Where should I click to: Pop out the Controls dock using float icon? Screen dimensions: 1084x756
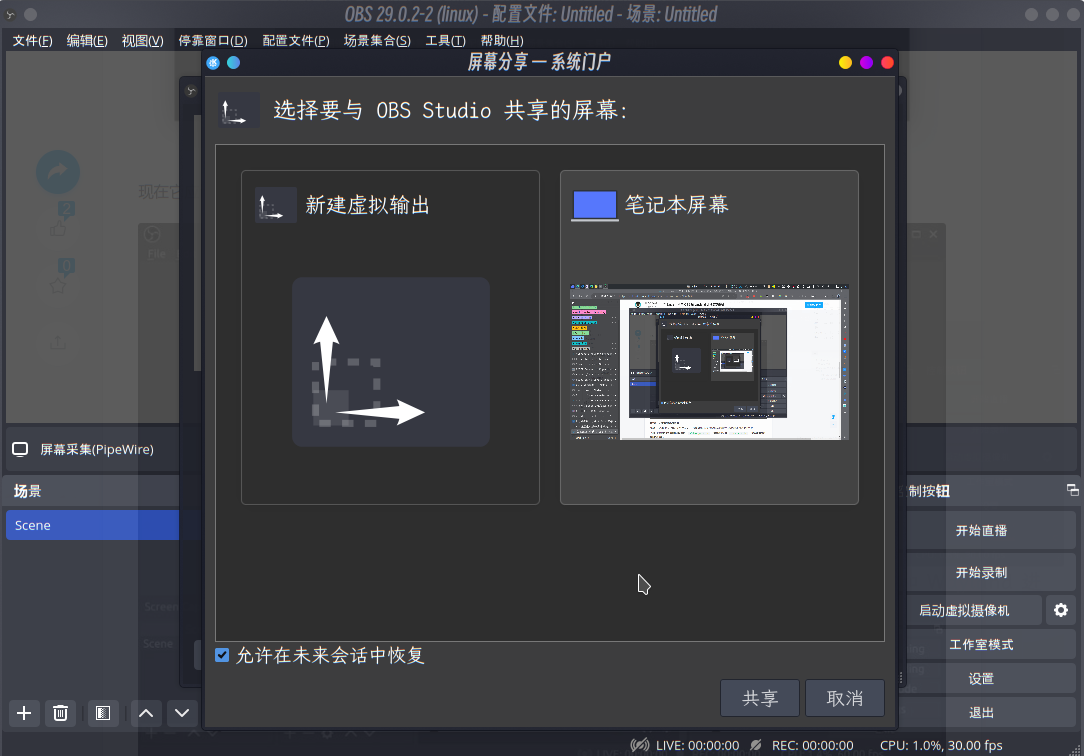[x=1072, y=490]
